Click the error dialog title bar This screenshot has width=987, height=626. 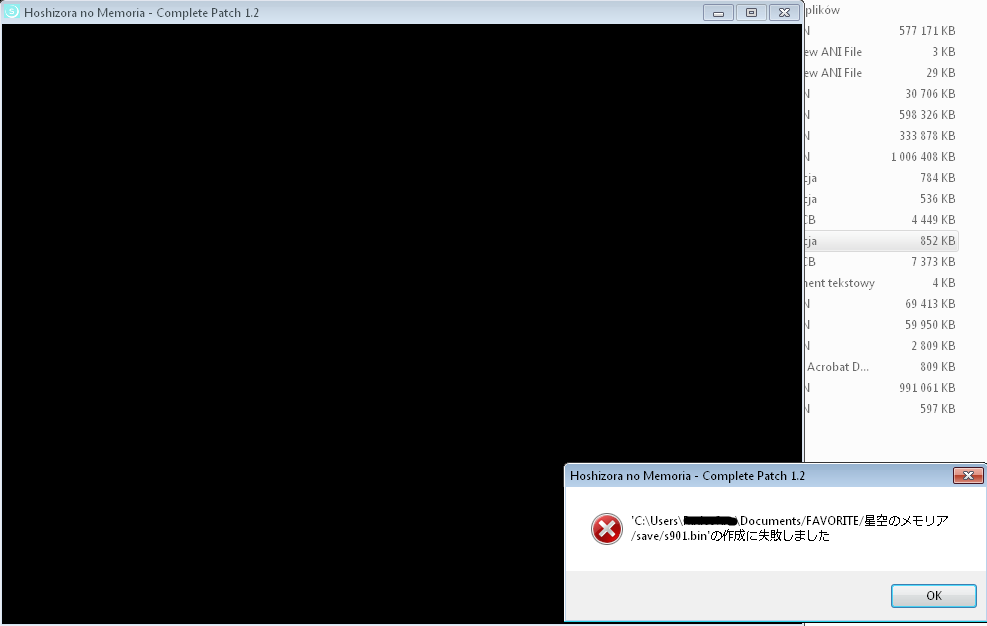pyautogui.click(x=750, y=476)
